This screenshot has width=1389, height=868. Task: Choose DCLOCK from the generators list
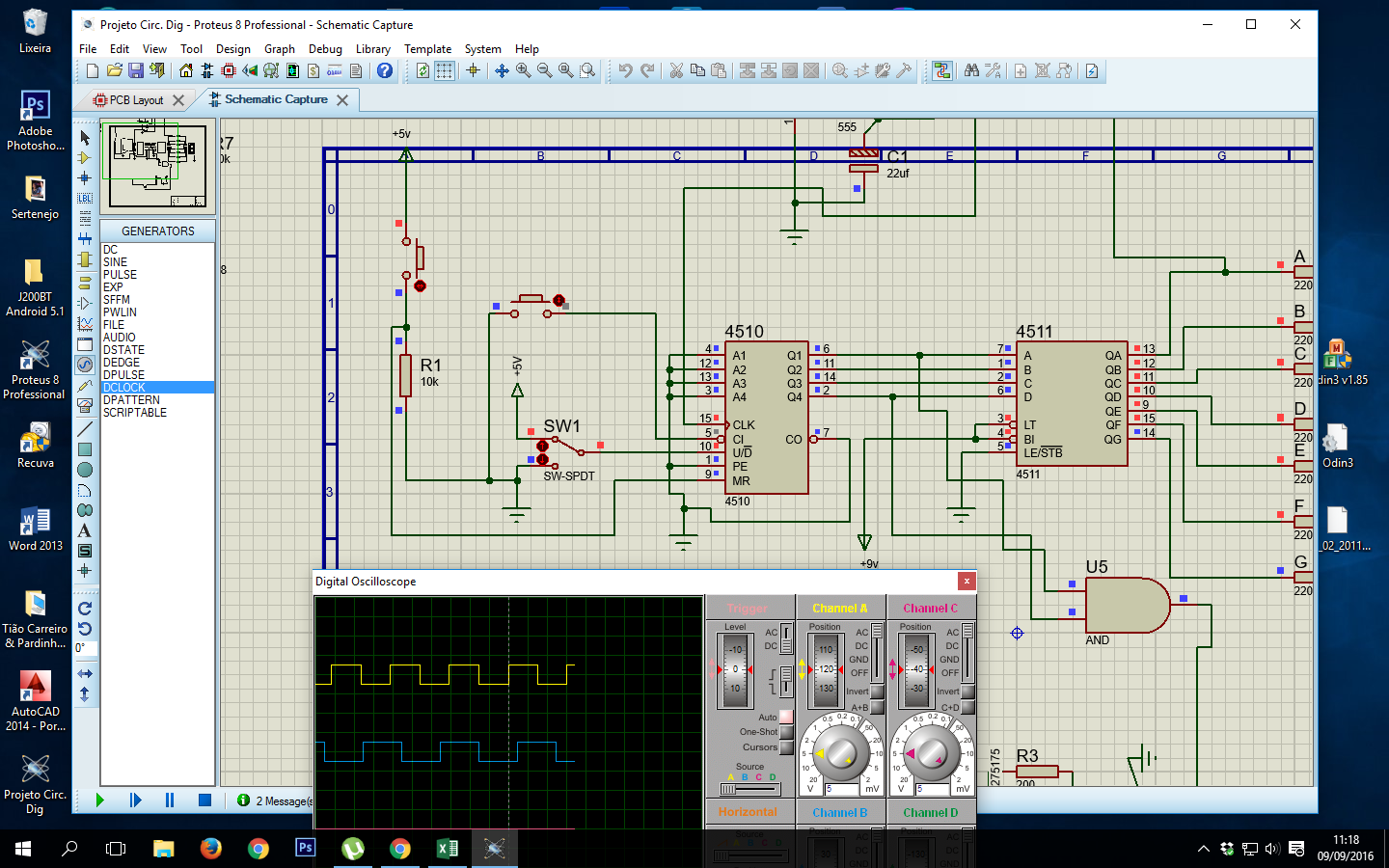tap(157, 388)
